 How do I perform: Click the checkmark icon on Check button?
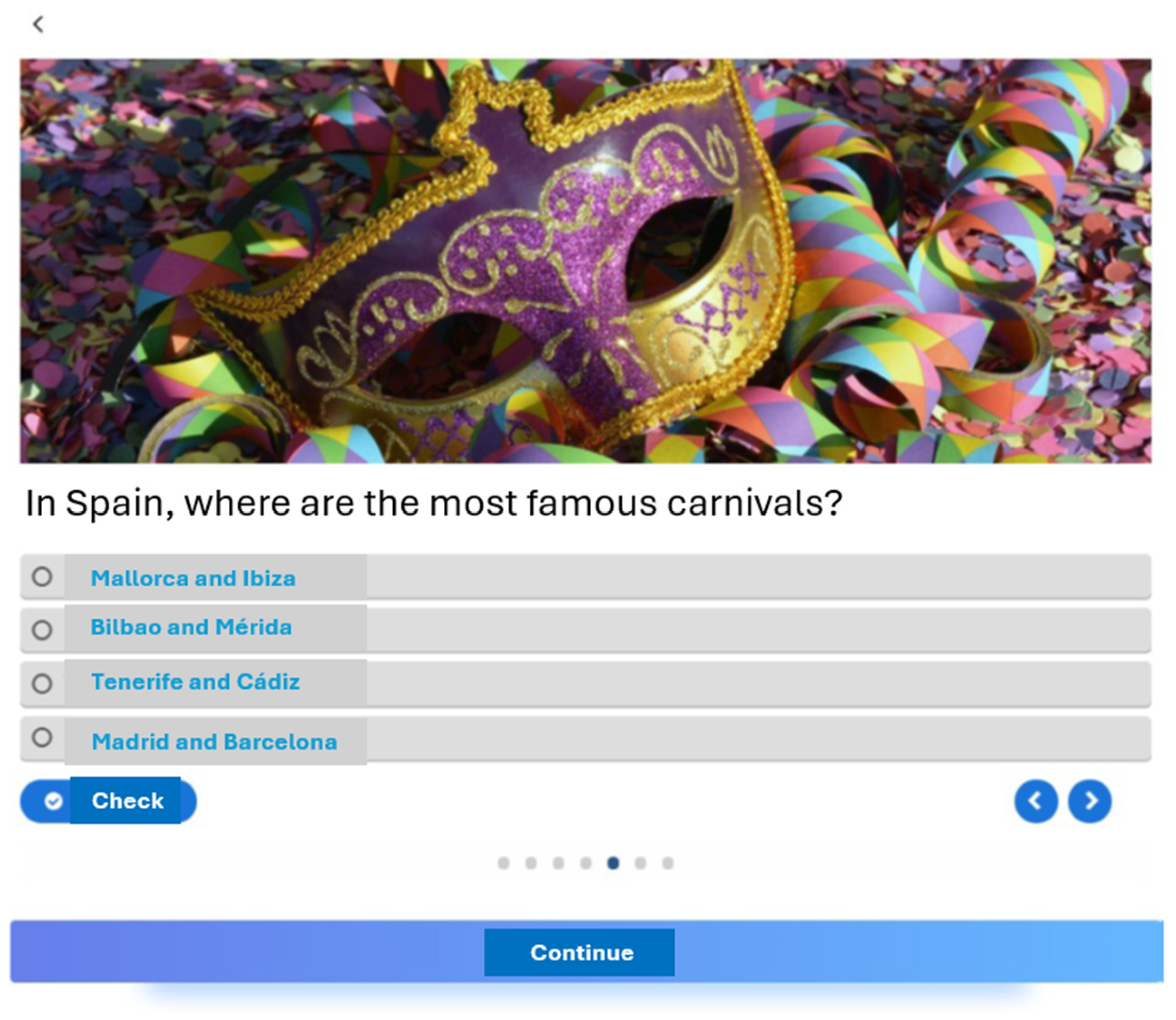pos(53,801)
